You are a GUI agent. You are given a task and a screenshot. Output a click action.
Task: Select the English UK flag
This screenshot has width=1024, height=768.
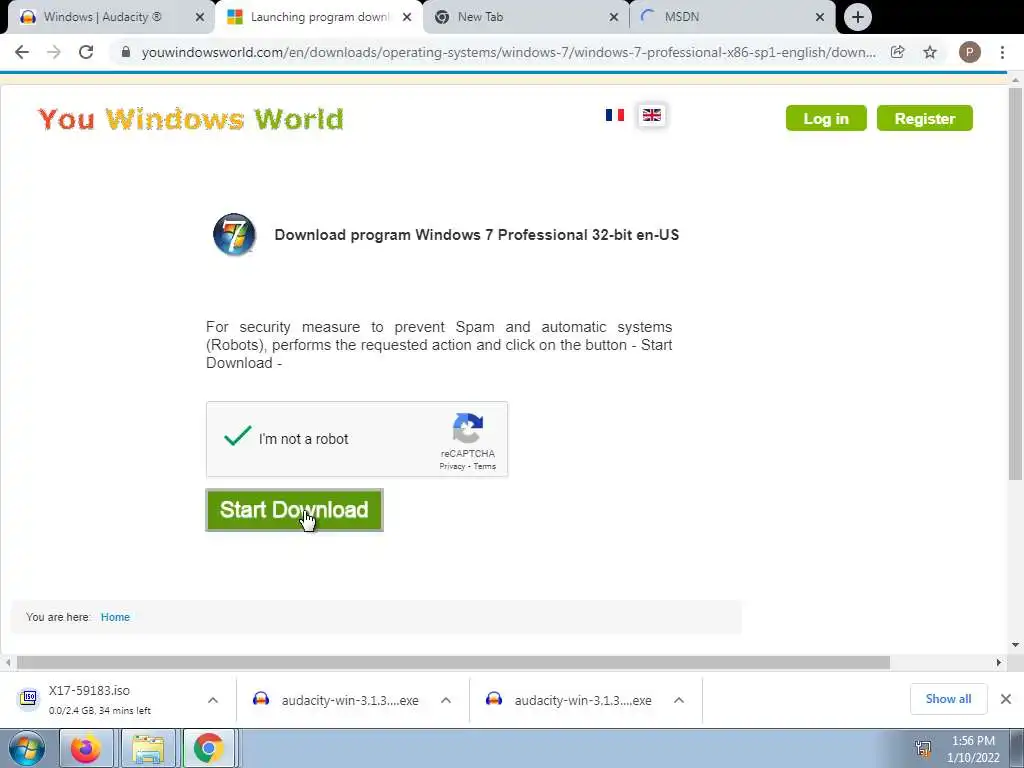tap(652, 115)
